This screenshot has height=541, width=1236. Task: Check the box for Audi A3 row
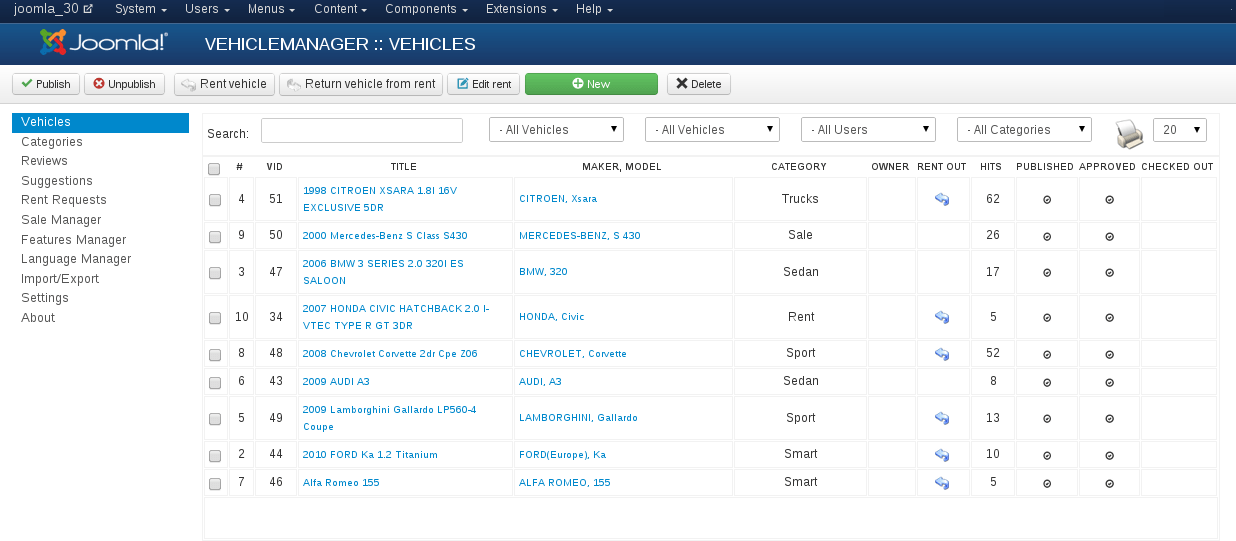215,382
